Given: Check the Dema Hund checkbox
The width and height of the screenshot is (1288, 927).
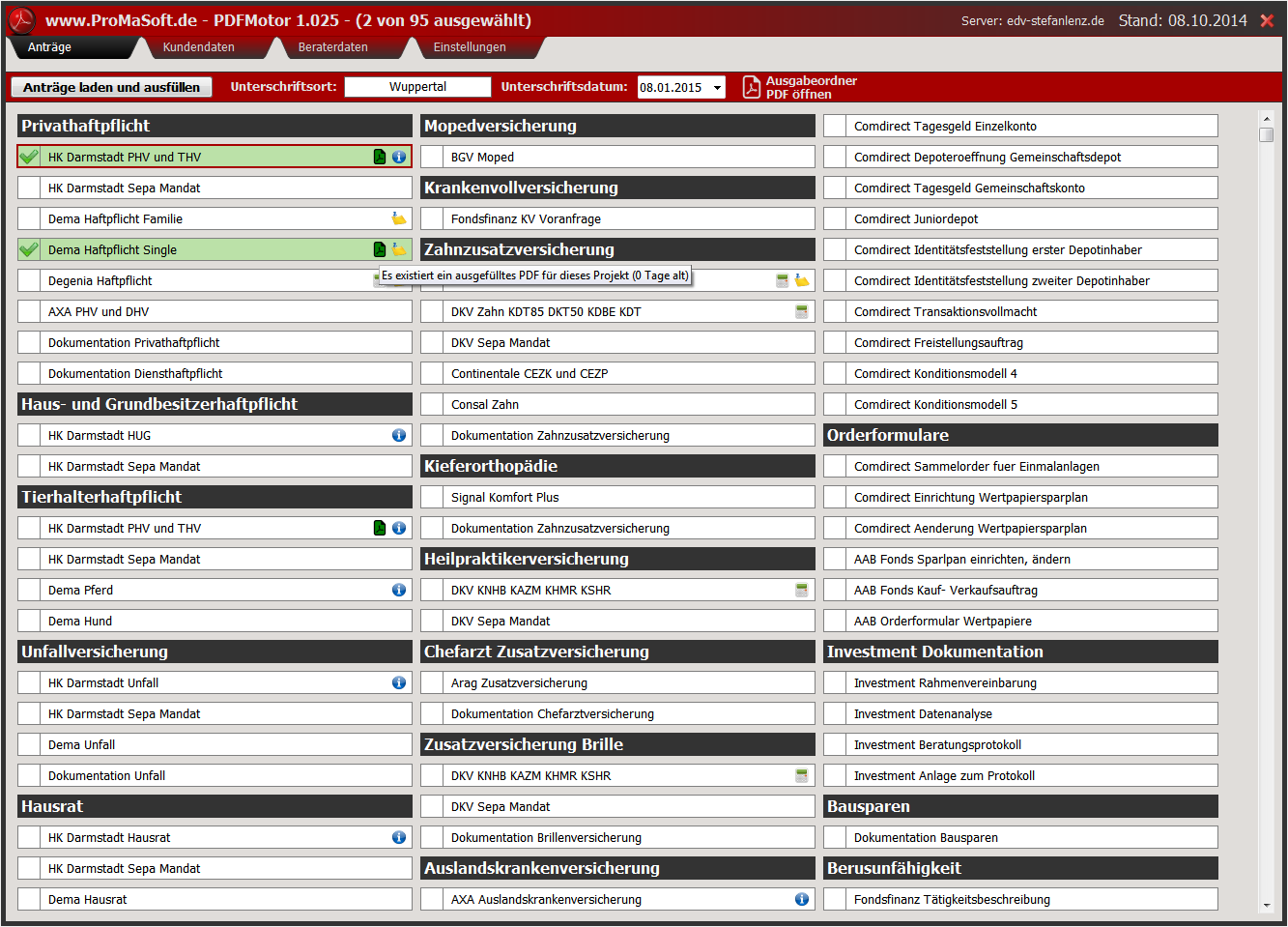Looking at the screenshot, I should click(x=29, y=621).
